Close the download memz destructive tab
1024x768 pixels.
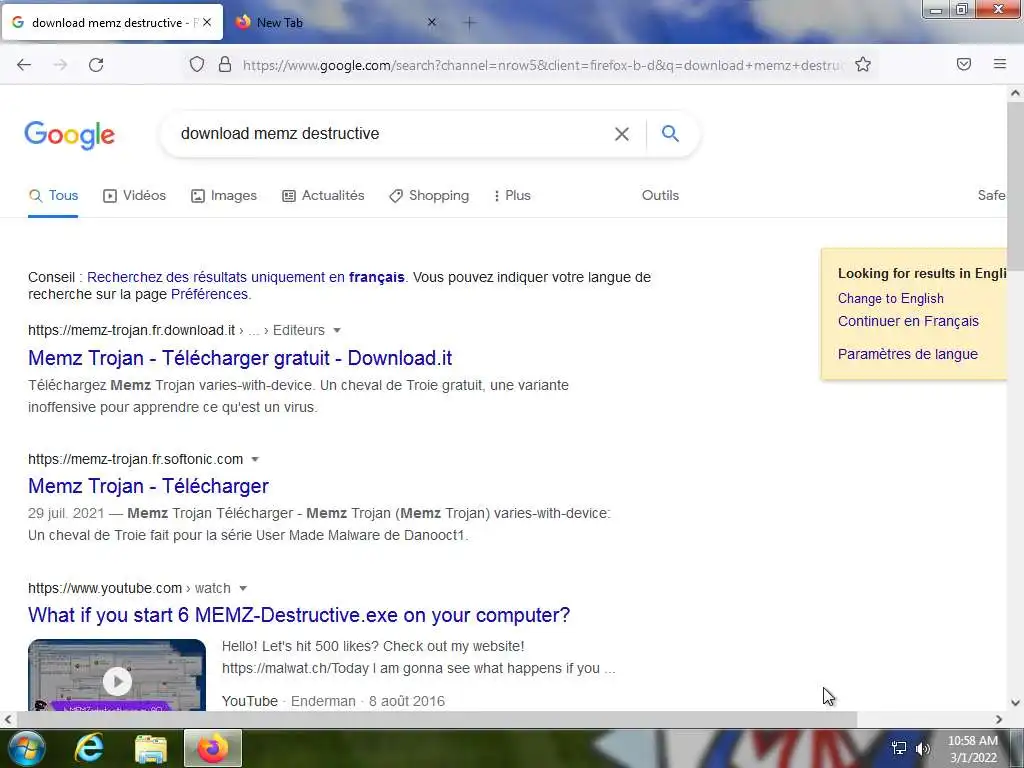point(207,22)
